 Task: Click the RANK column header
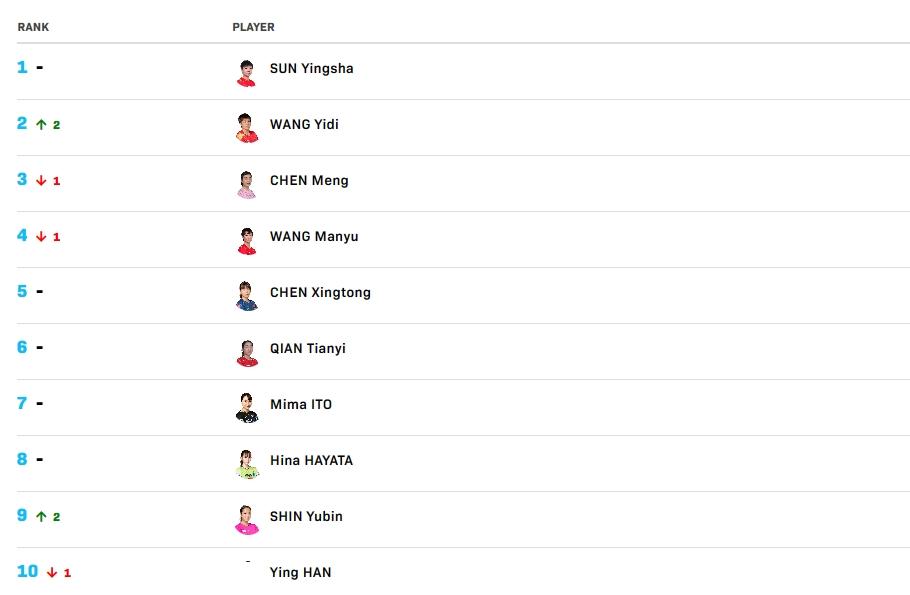click(33, 27)
